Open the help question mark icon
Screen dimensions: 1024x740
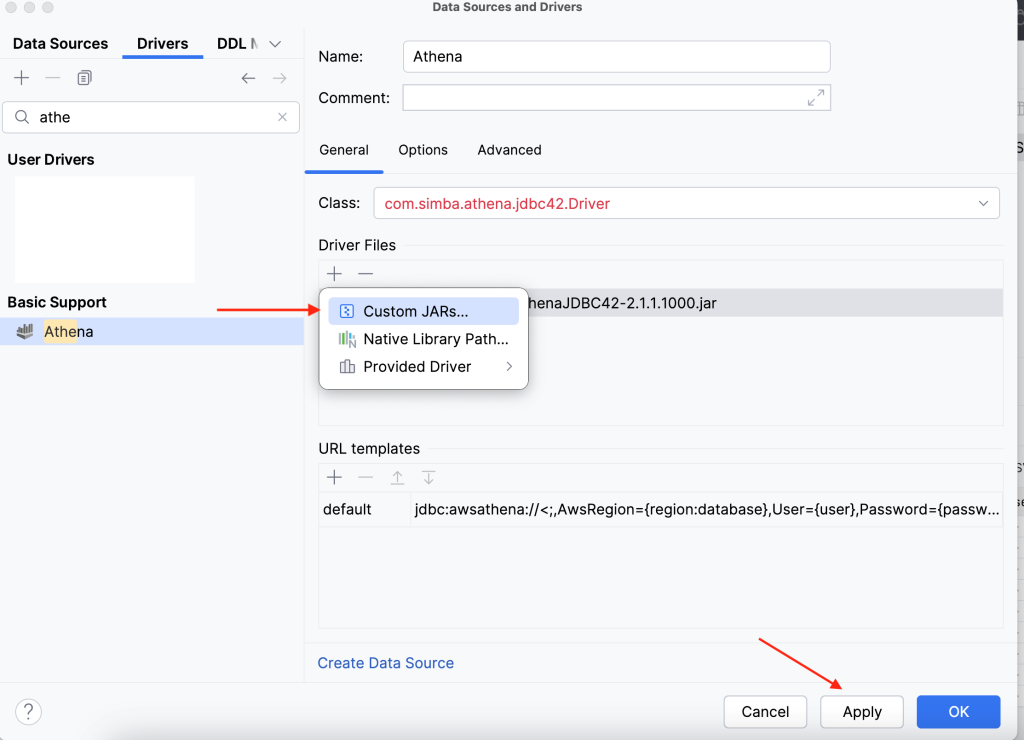click(x=28, y=712)
